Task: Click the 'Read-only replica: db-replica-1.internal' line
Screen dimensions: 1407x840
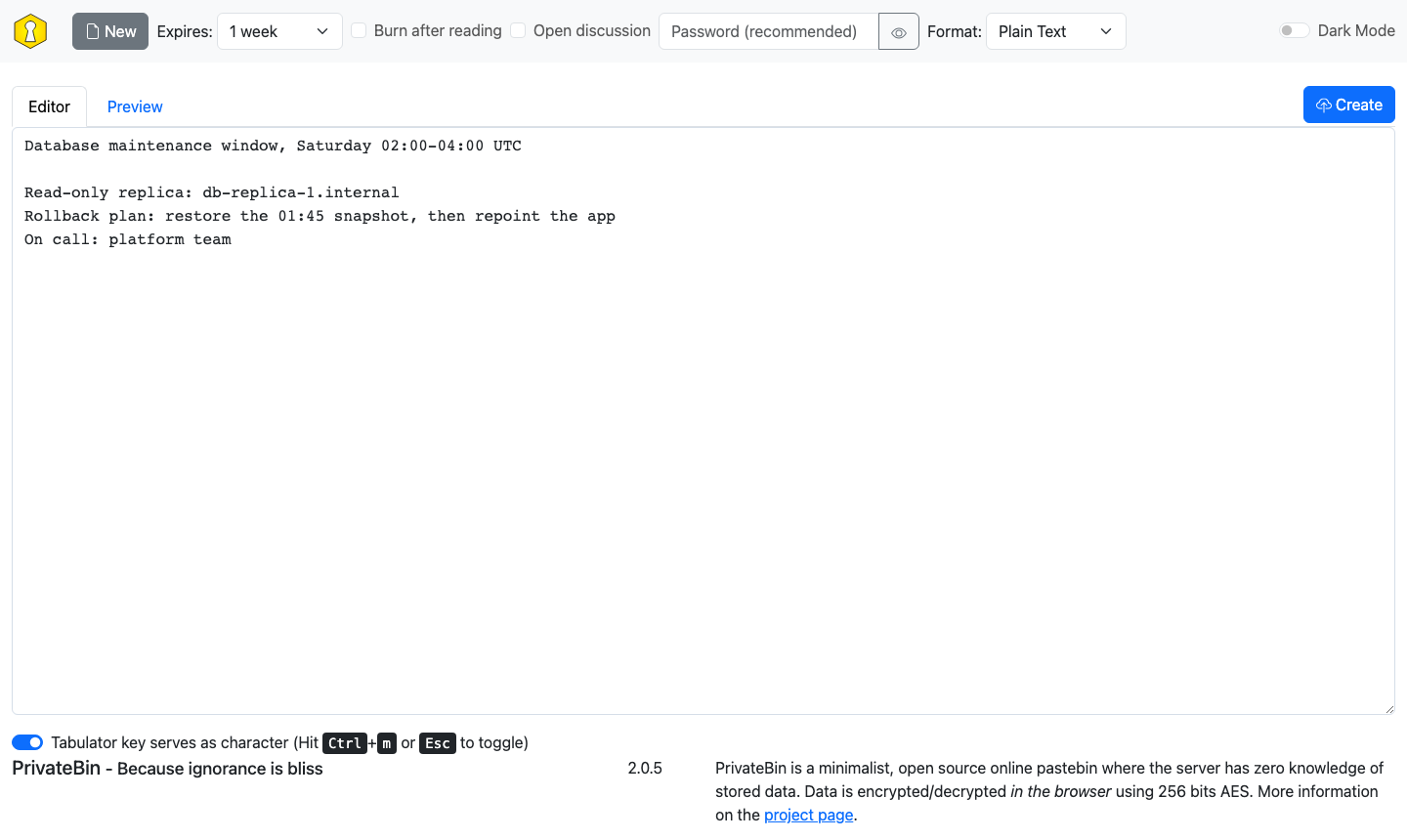Action: pyautogui.click(x=212, y=192)
